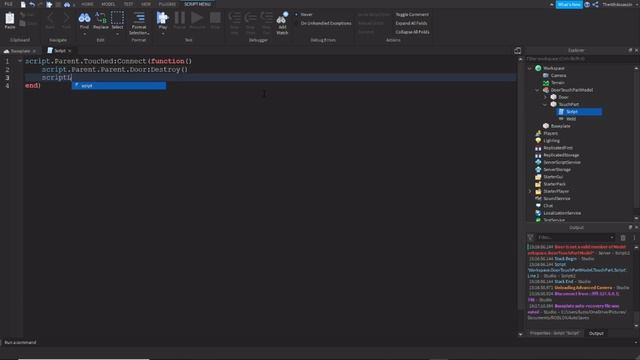Screen dimensions: 640x360
Task: Expand the StarterPlayer node
Action: (x=530, y=191)
